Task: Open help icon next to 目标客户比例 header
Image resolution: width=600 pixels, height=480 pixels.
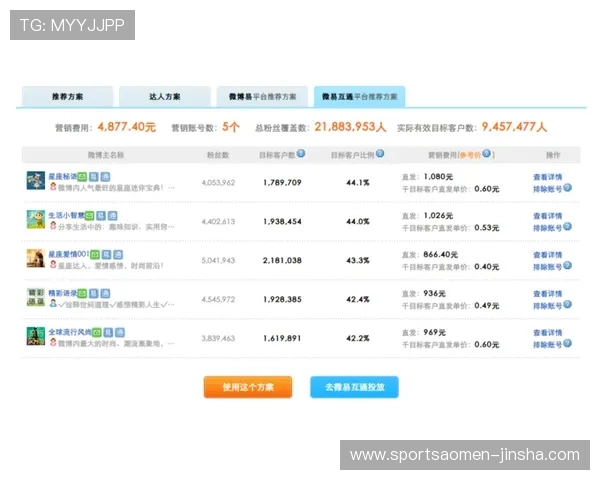Action: click(x=380, y=153)
